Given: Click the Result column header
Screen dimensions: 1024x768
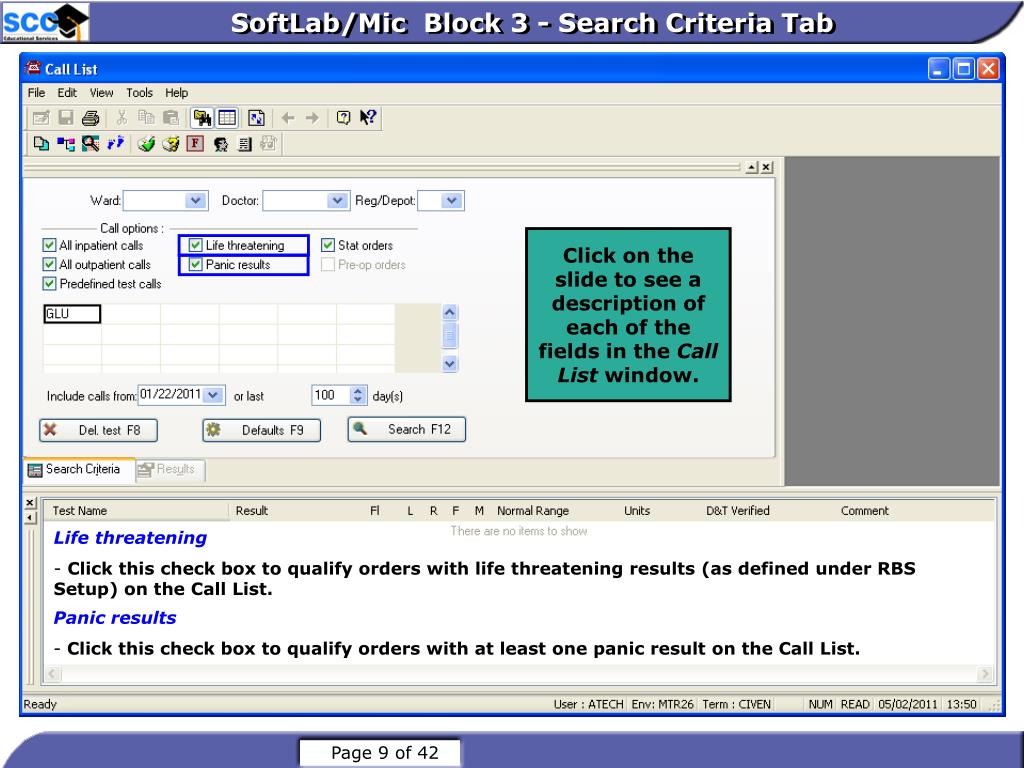Looking at the screenshot, I should point(251,511).
